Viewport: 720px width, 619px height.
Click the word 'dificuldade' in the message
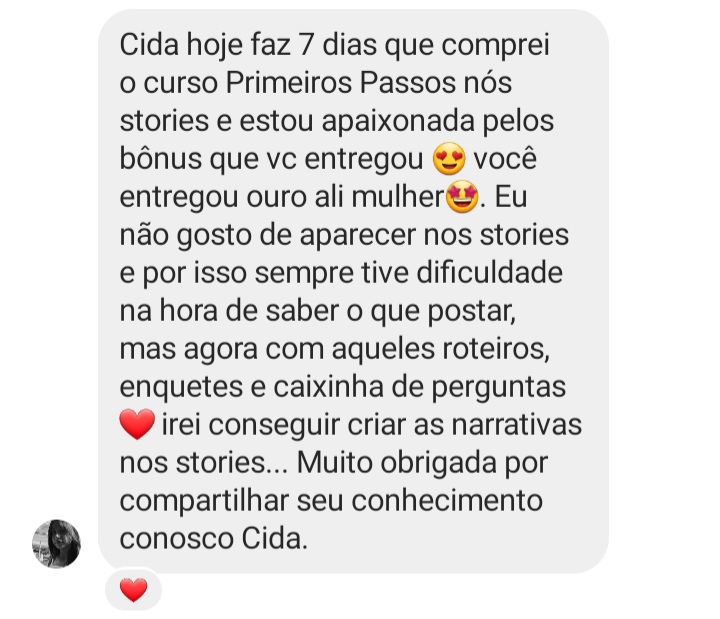489,273
